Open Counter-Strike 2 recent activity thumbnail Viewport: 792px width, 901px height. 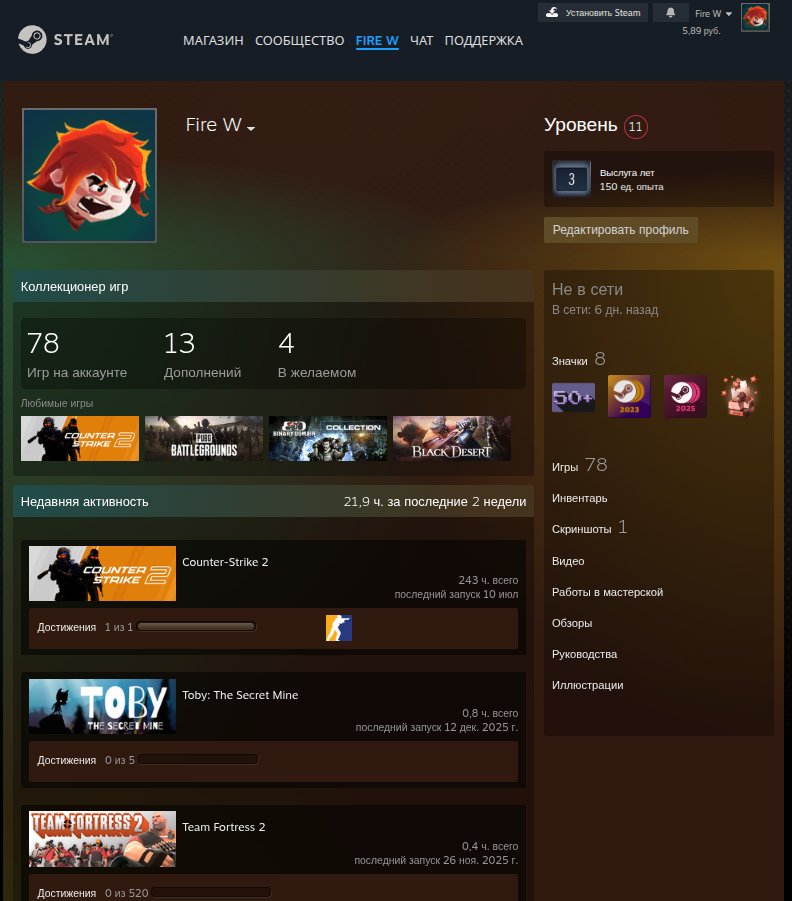pyautogui.click(x=102, y=573)
